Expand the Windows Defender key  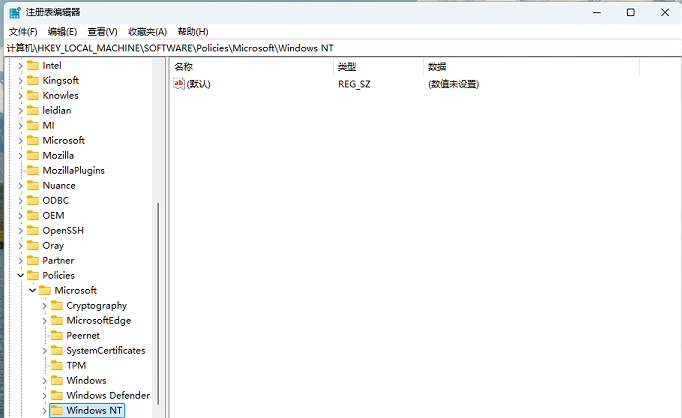point(44,396)
